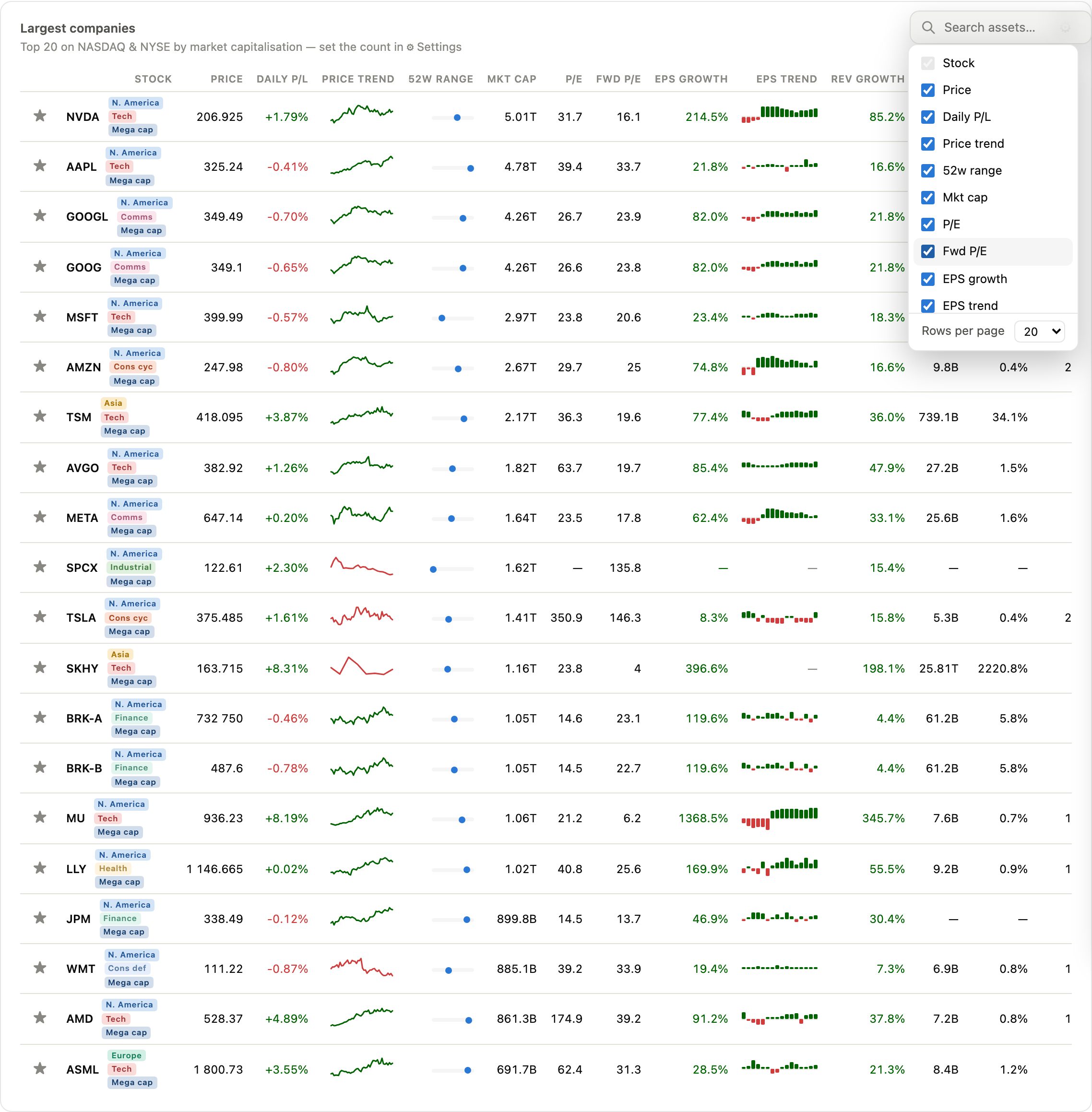1092x1112 pixels.
Task: Add TSLA to watchlist with star
Action: pyautogui.click(x=39, y=617)
